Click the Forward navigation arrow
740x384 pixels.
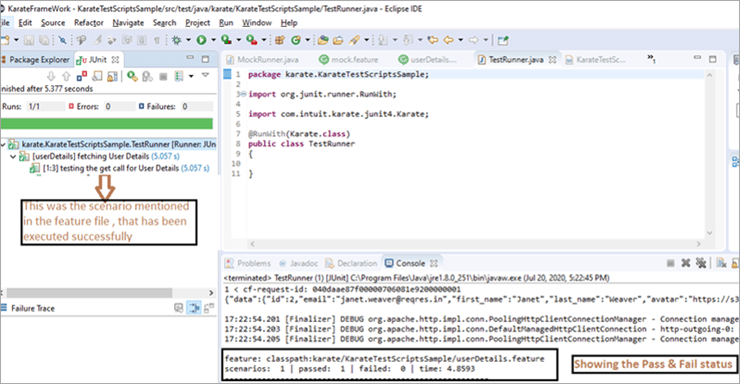tap(473, 40)
